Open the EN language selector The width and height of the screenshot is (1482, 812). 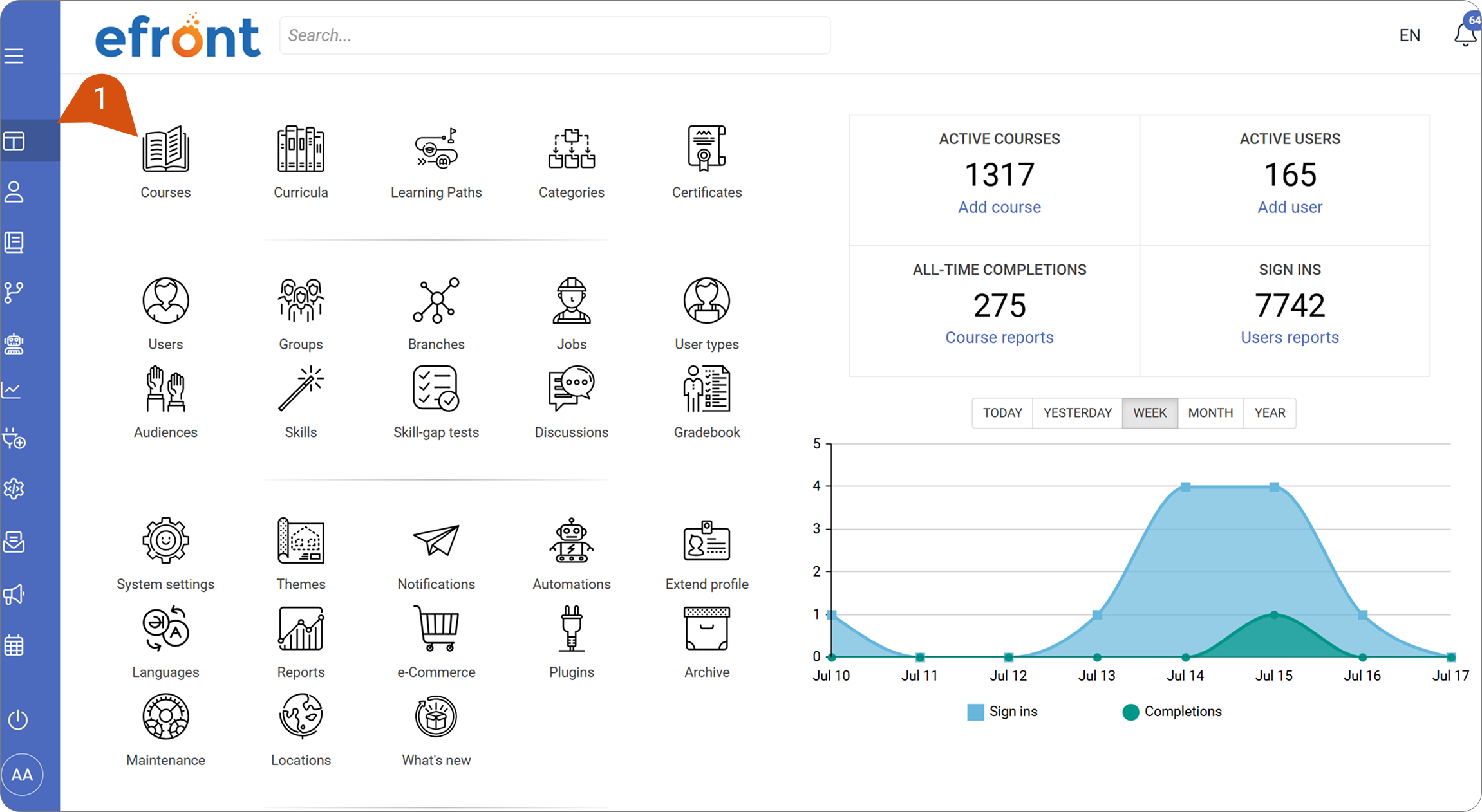coord(1409,35)
